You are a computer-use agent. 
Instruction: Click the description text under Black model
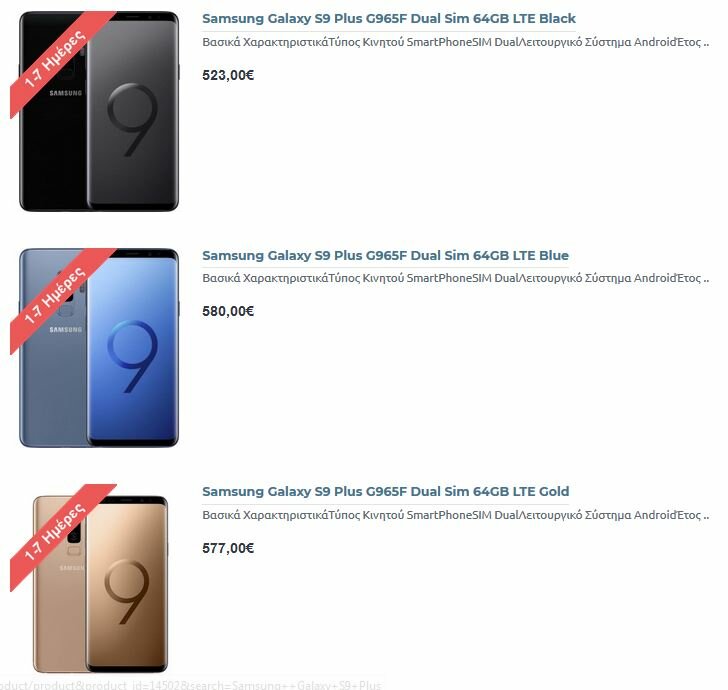pos(455,42)
